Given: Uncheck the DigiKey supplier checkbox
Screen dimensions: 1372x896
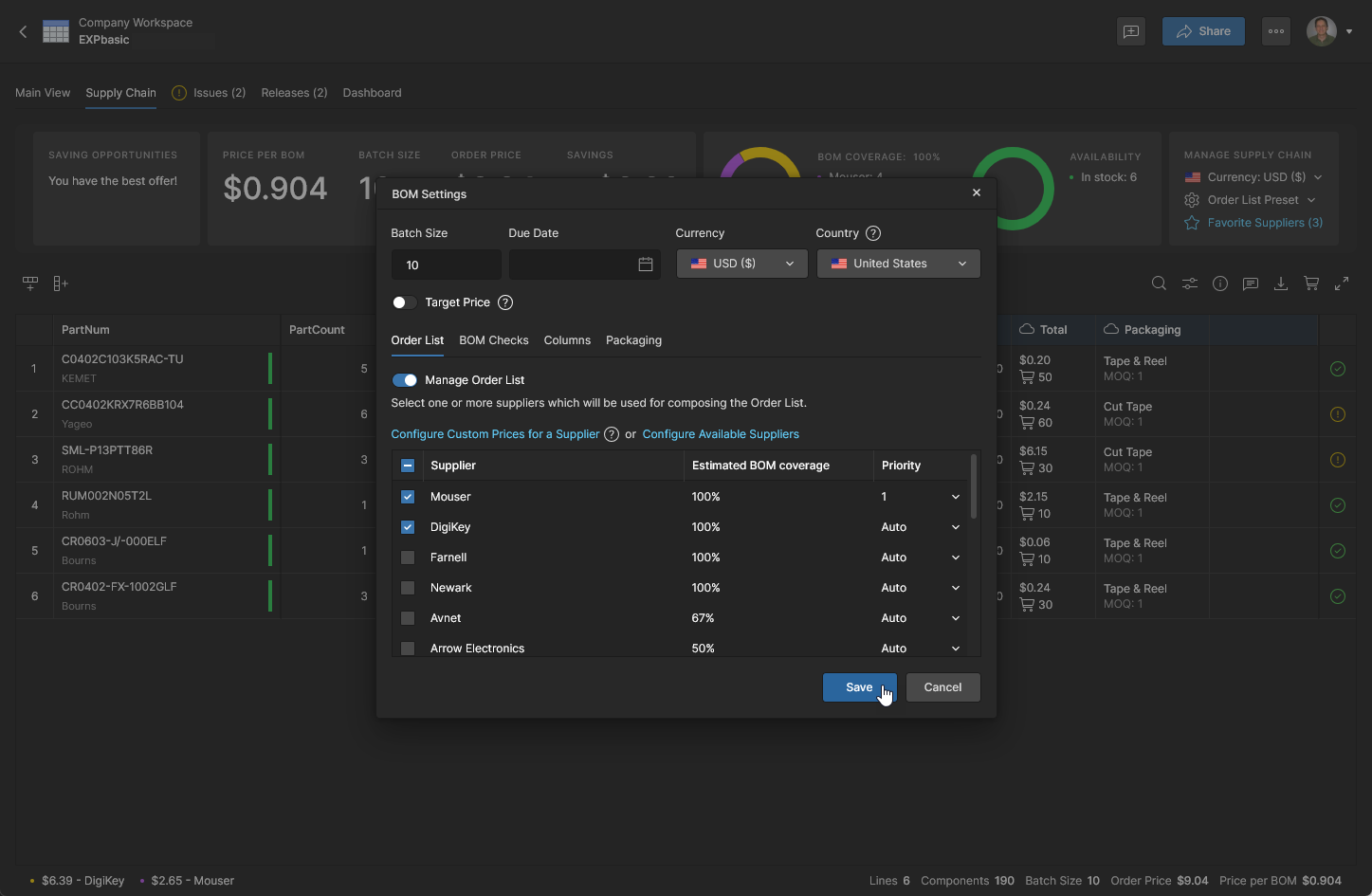Looking at the screenshot, I should pyautogui.click(x=408, y=527).
